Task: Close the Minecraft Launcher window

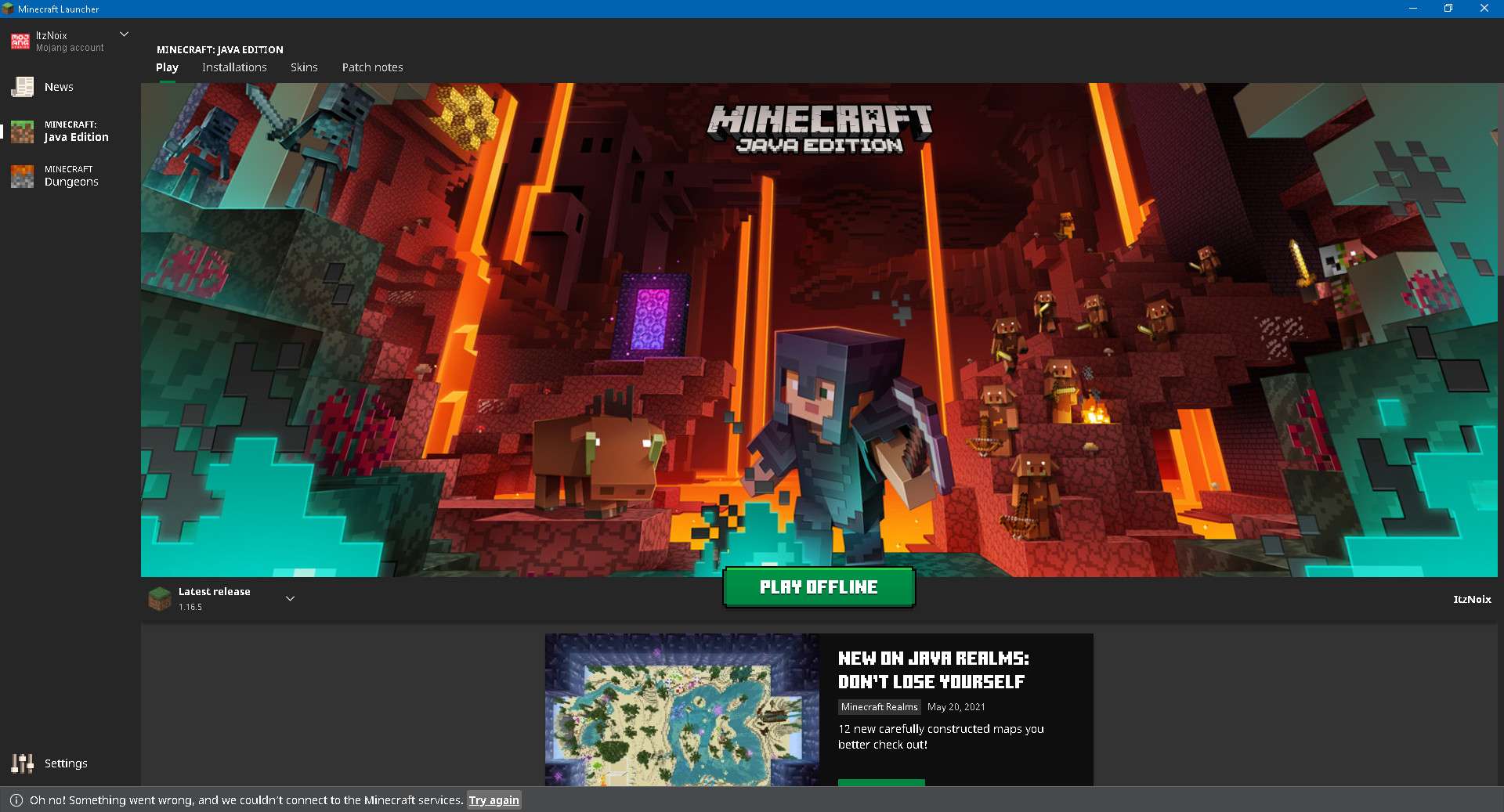Action: click(1484, 9)
